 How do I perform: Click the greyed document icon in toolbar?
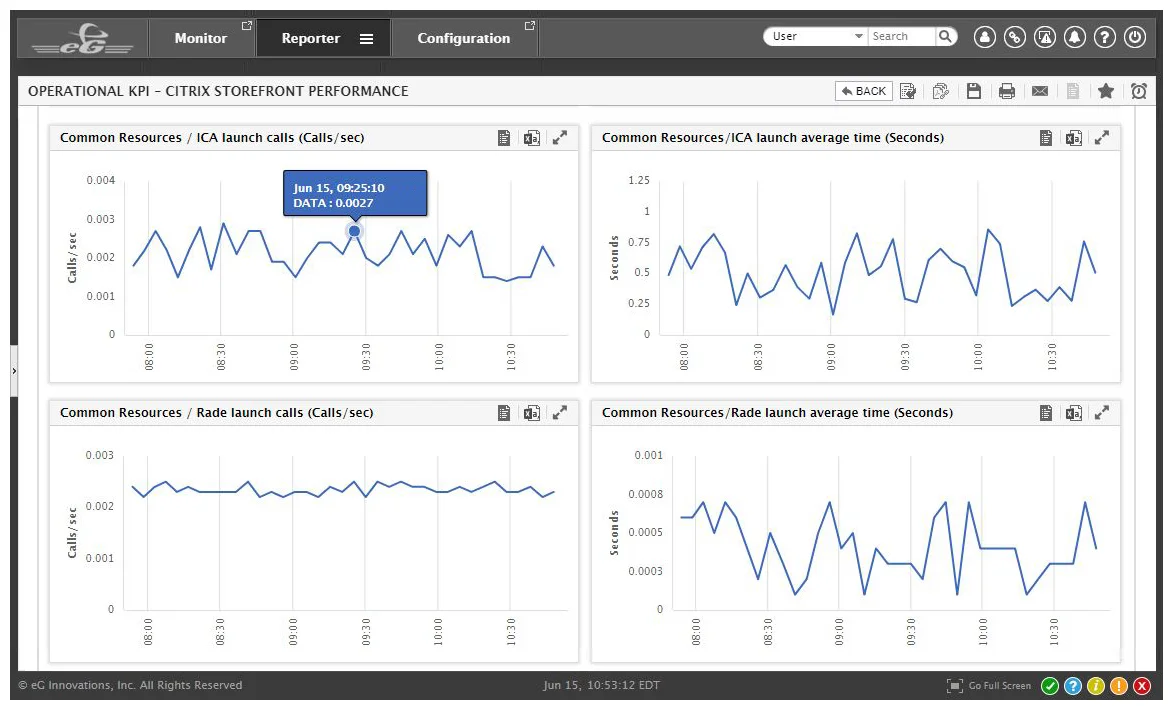[1073, 91]
